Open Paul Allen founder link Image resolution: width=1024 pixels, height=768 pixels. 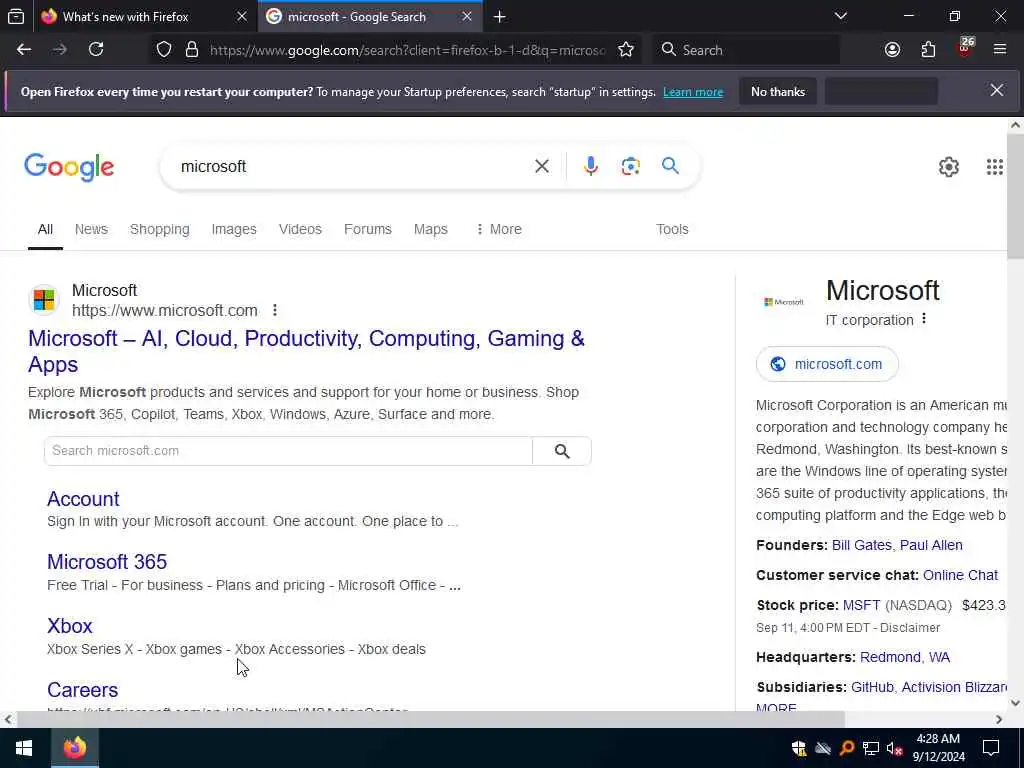[931, 545]
